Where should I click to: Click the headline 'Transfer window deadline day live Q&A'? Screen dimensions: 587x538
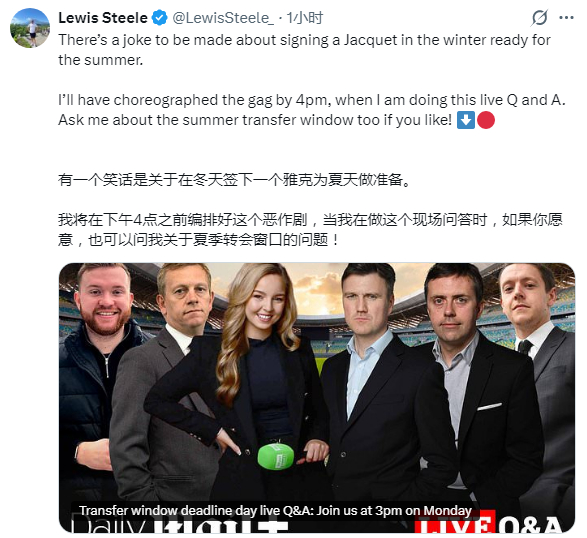275,511
